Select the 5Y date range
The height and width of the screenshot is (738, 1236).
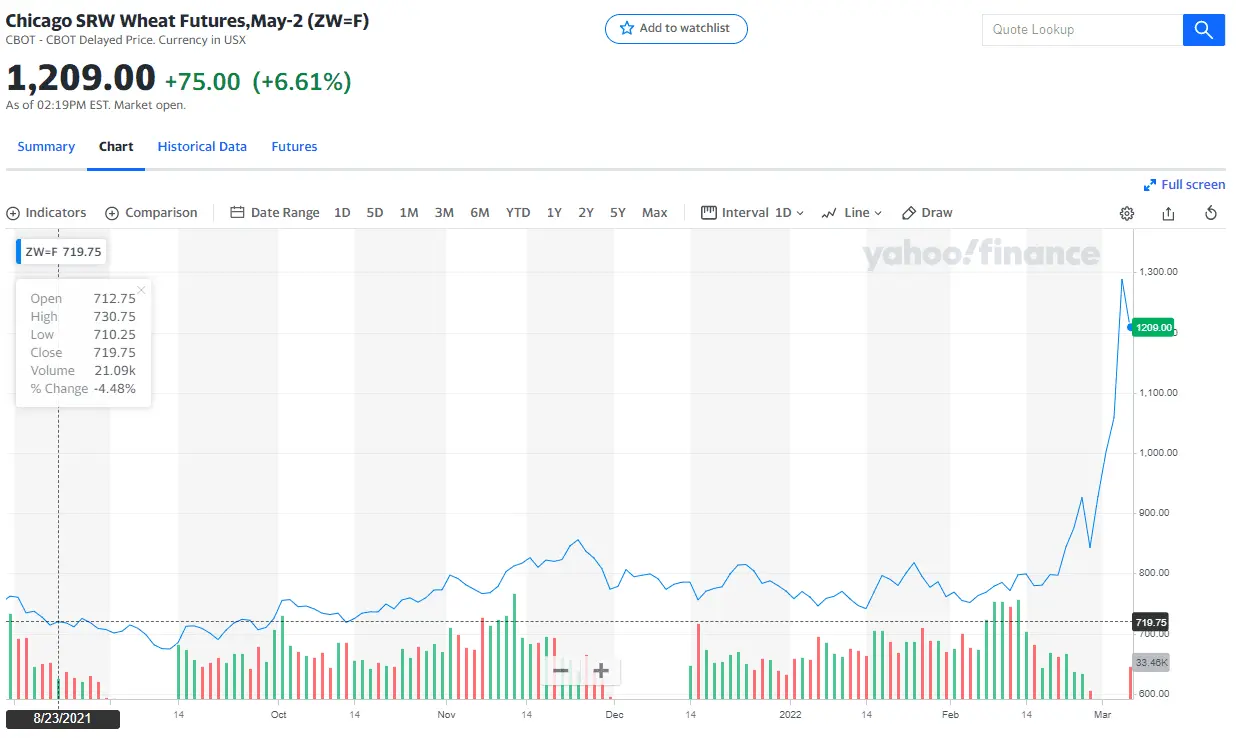point(618,213)
